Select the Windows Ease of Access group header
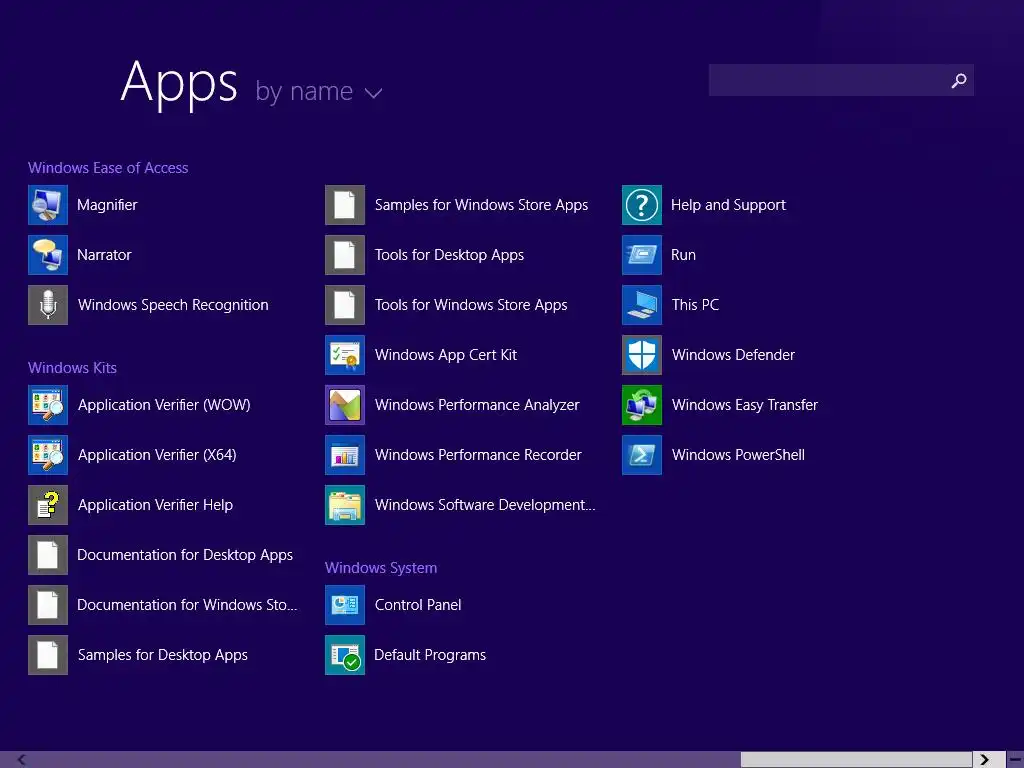1024x768 pixels. [108, 168]
